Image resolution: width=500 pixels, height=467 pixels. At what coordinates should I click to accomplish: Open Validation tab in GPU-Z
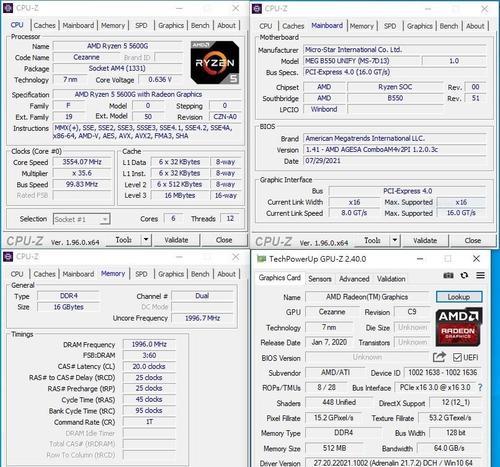(x=391, y=279)
